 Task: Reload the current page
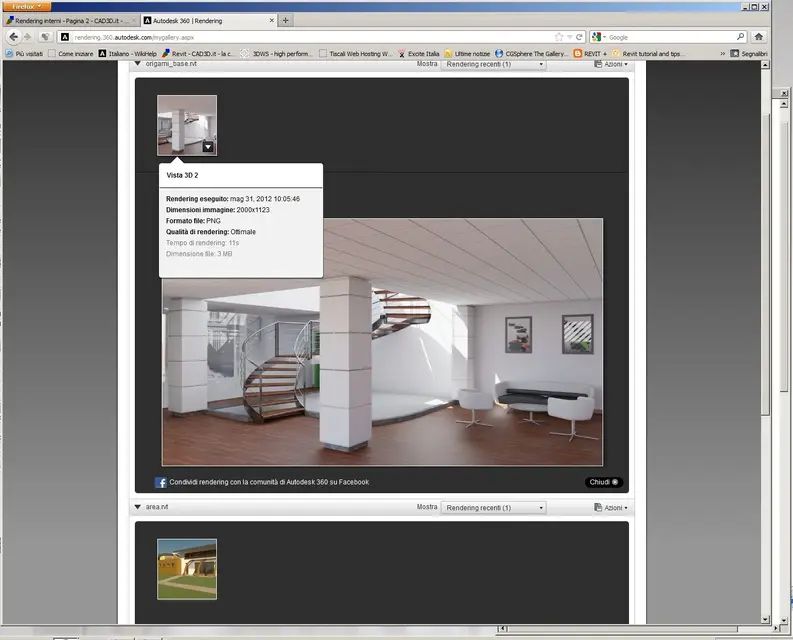(579, 37)
